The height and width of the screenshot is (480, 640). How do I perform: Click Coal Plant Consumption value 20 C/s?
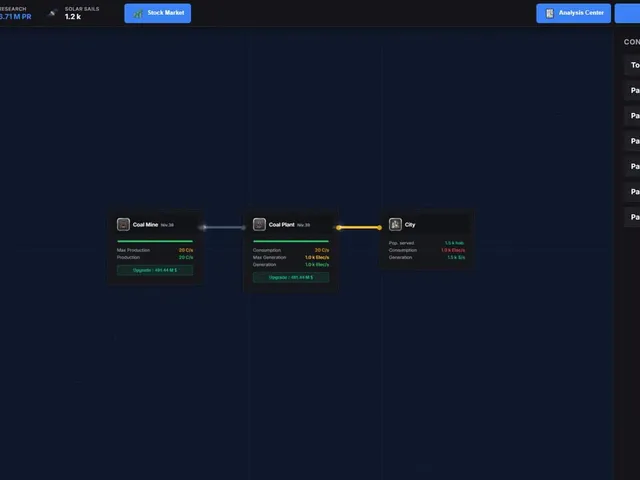click(x=322, y=250)
